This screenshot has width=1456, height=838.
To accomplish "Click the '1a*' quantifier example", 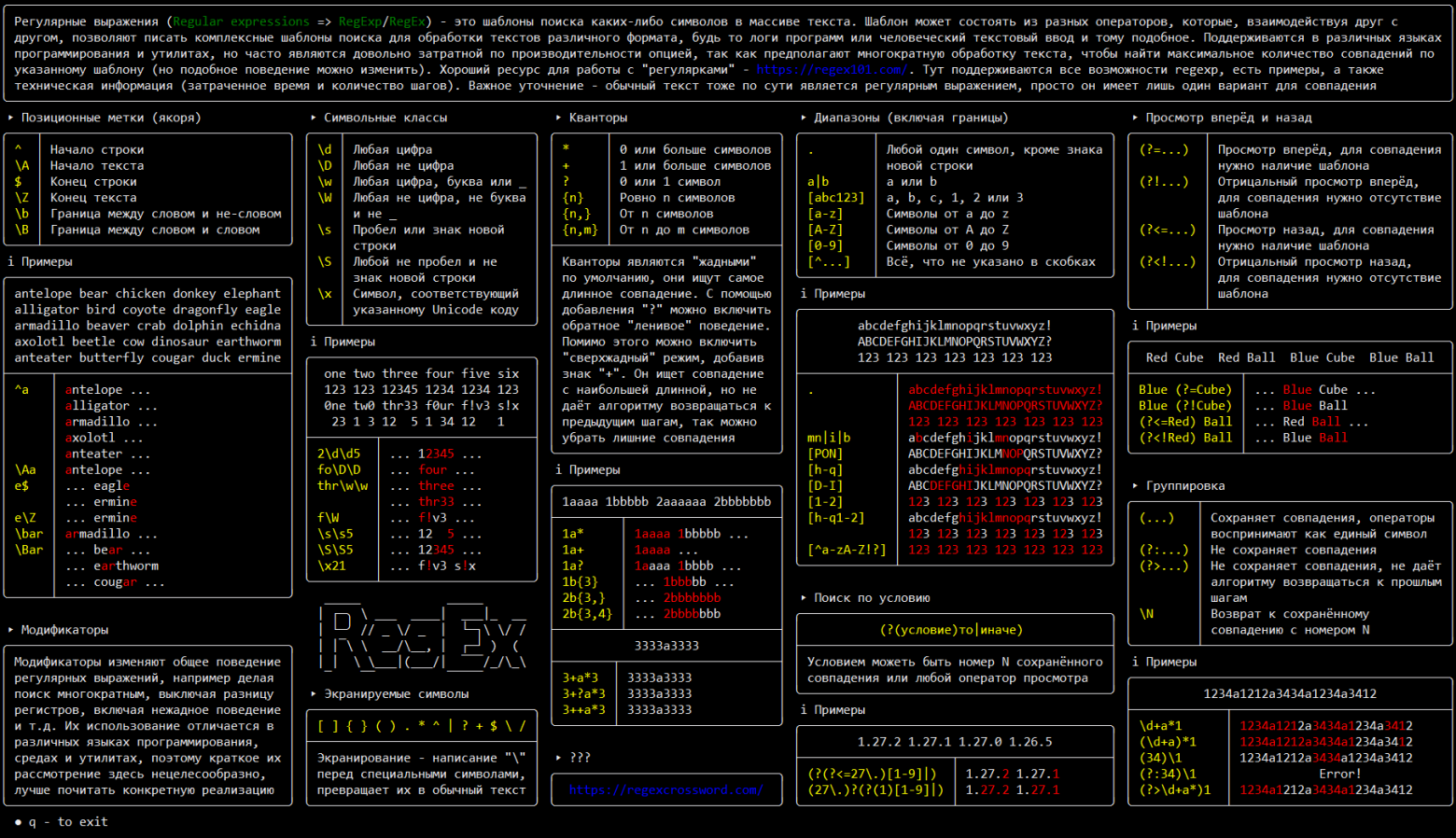I will point(572,534).
